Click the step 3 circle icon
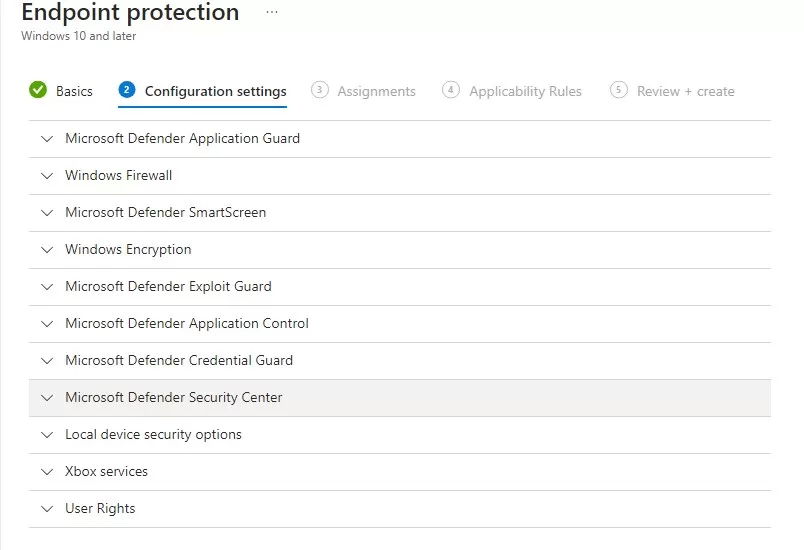Screen dimensions: 804x550 319,90
